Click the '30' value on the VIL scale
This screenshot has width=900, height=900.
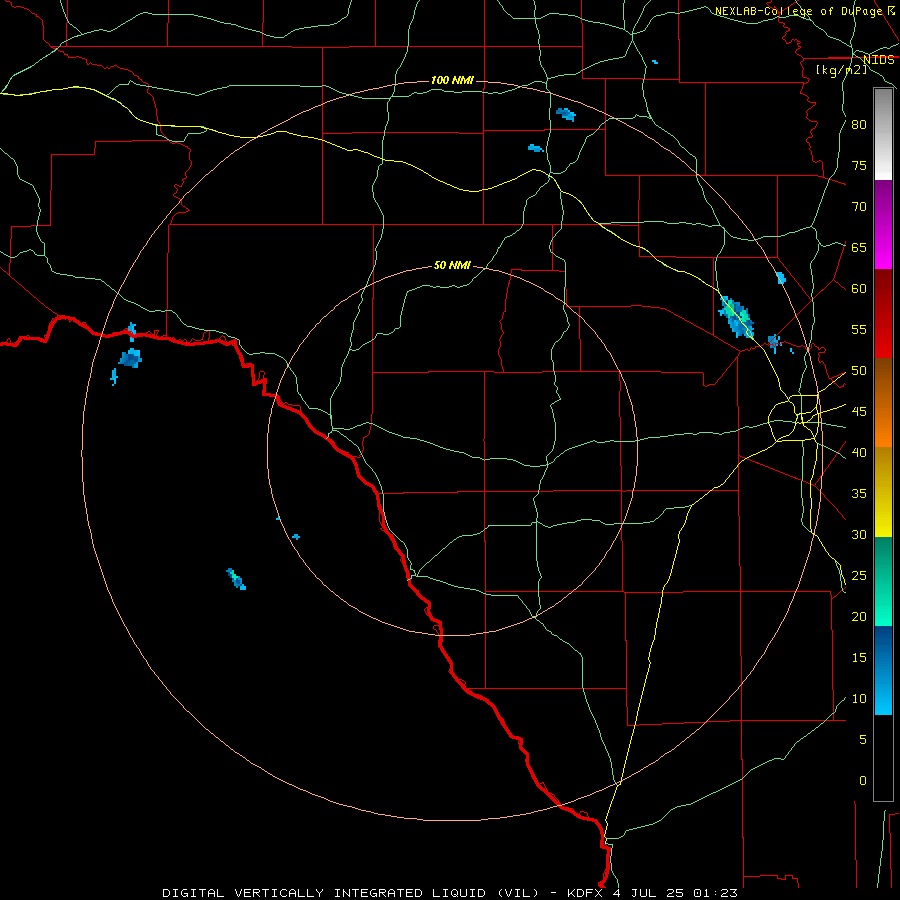[x=859, y=535]
